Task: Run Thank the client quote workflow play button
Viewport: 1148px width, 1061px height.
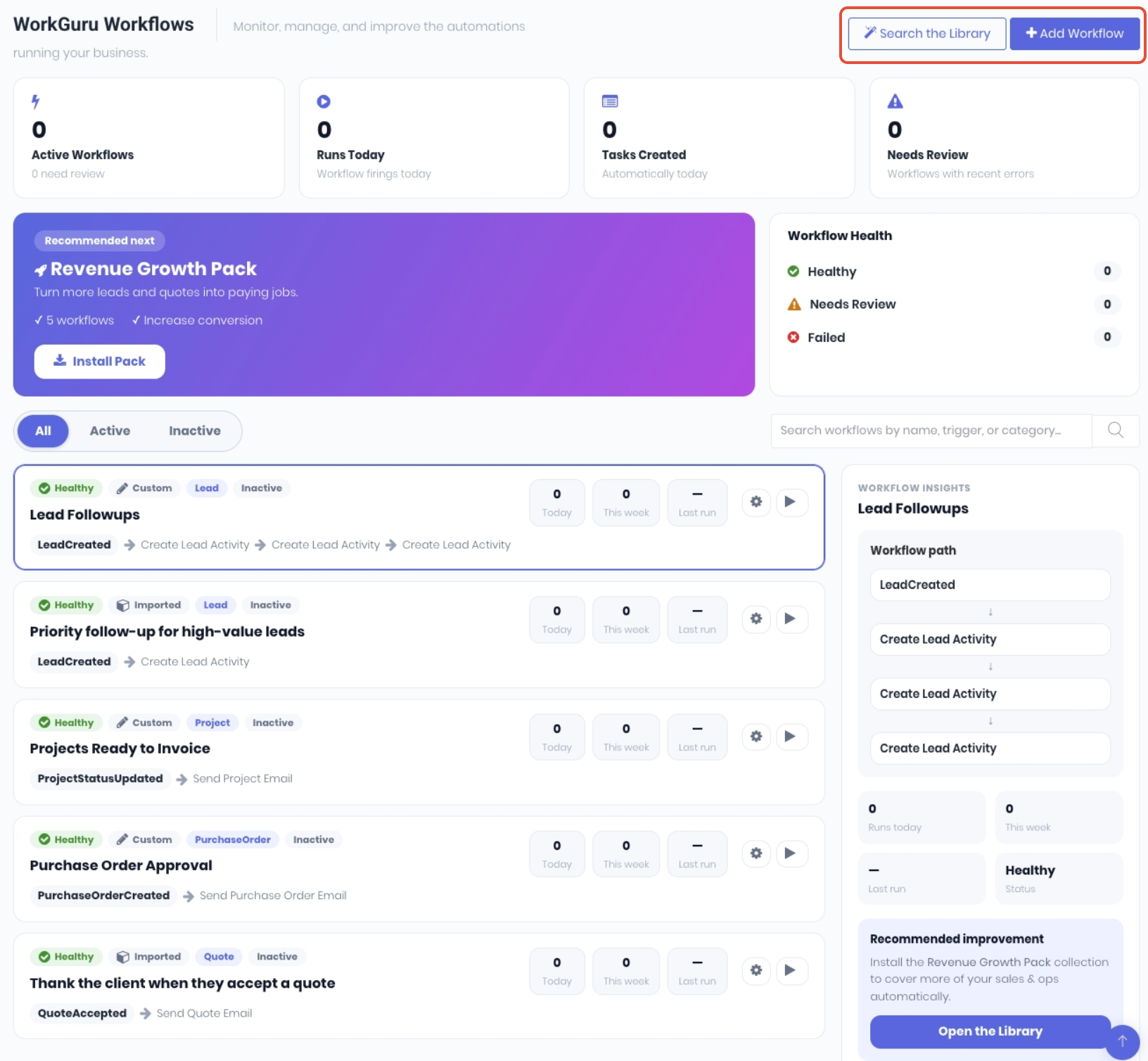Action: point(791,970)
